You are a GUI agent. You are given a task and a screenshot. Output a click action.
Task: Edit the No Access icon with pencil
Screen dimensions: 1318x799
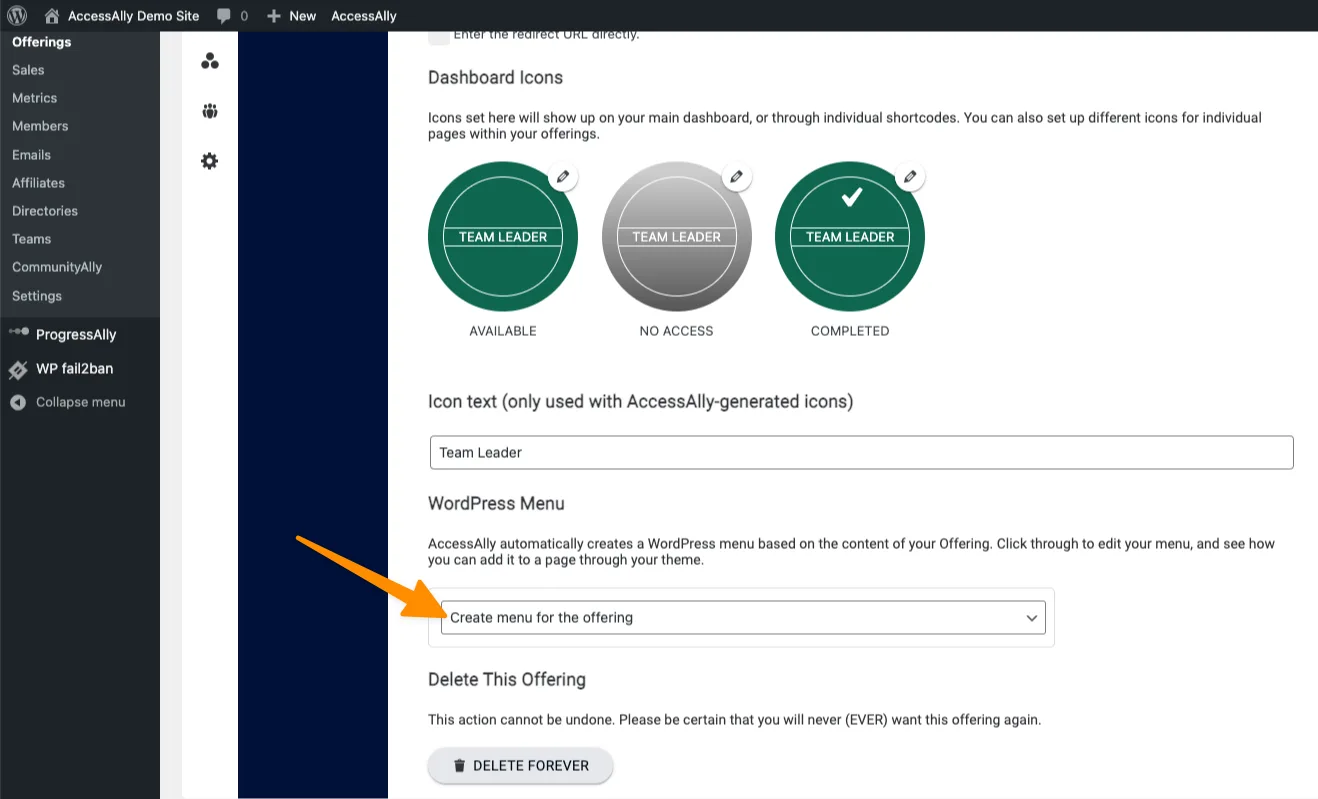(x=737, y=177)
